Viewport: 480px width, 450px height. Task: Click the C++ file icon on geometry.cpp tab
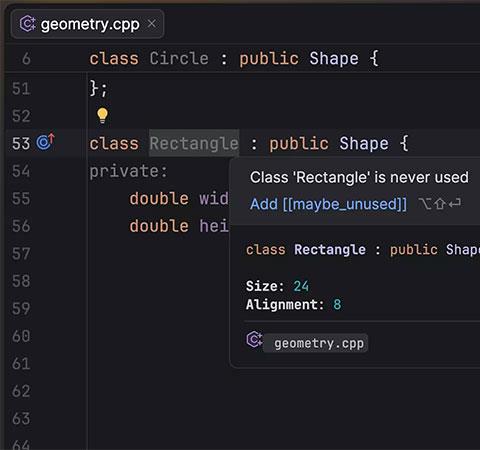pos(28,24)
